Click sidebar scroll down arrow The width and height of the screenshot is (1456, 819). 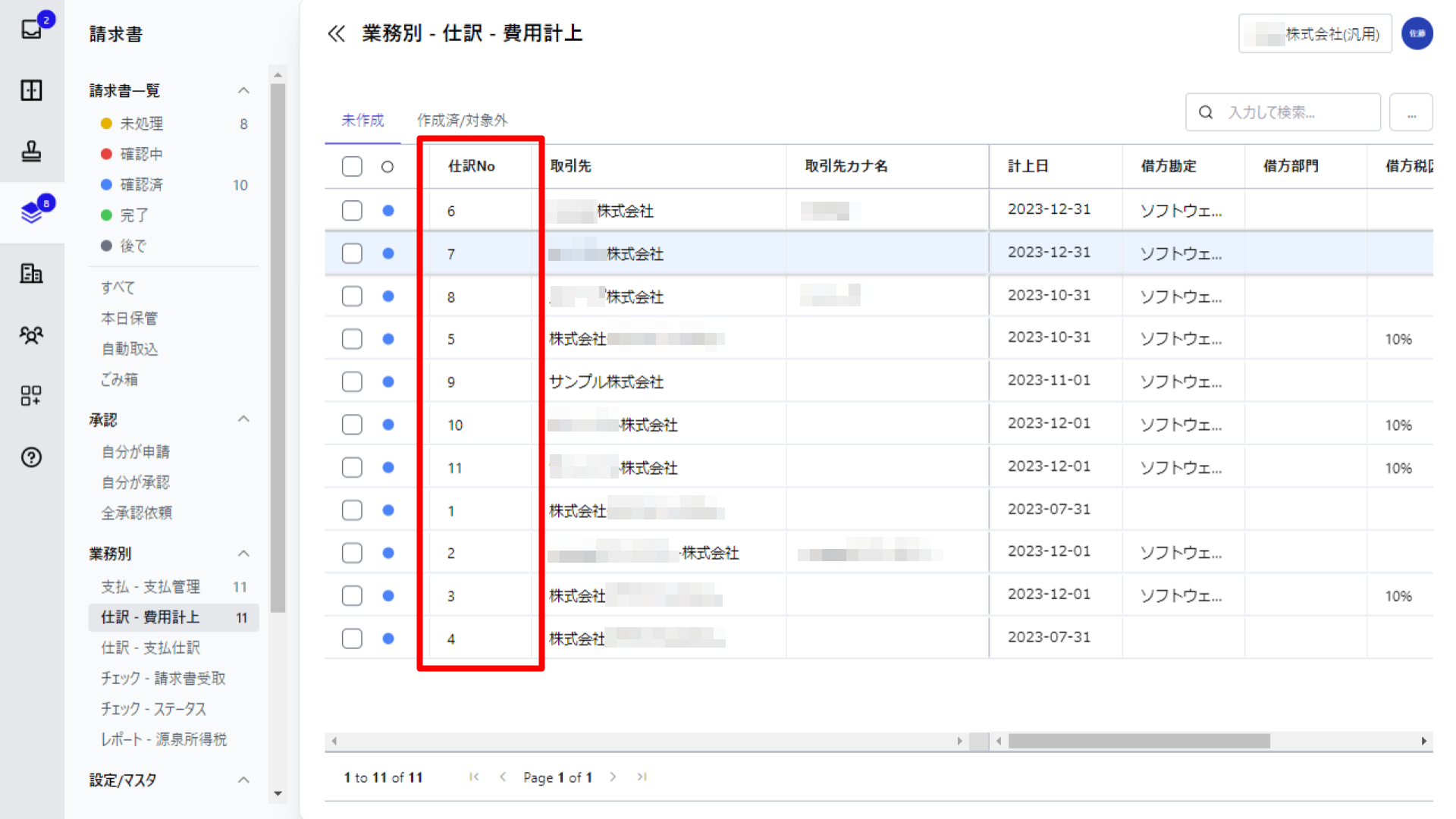click(x=278, y=794)
